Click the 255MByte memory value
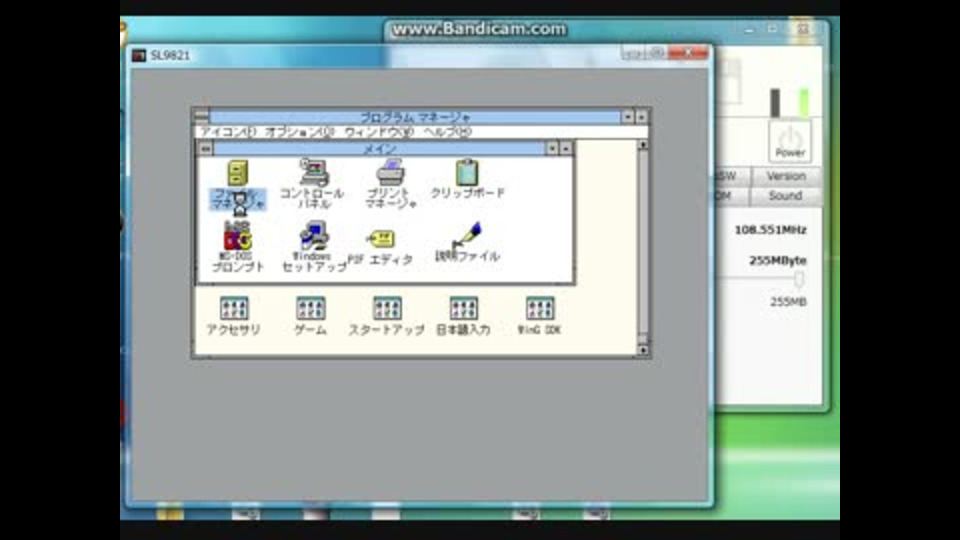 [778, 261]
